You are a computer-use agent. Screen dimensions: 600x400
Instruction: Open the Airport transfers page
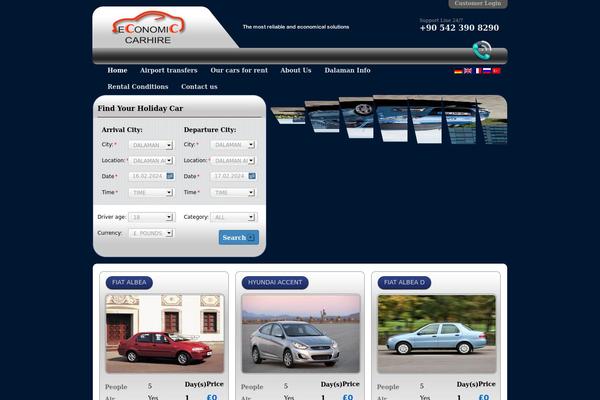point(169,70)
